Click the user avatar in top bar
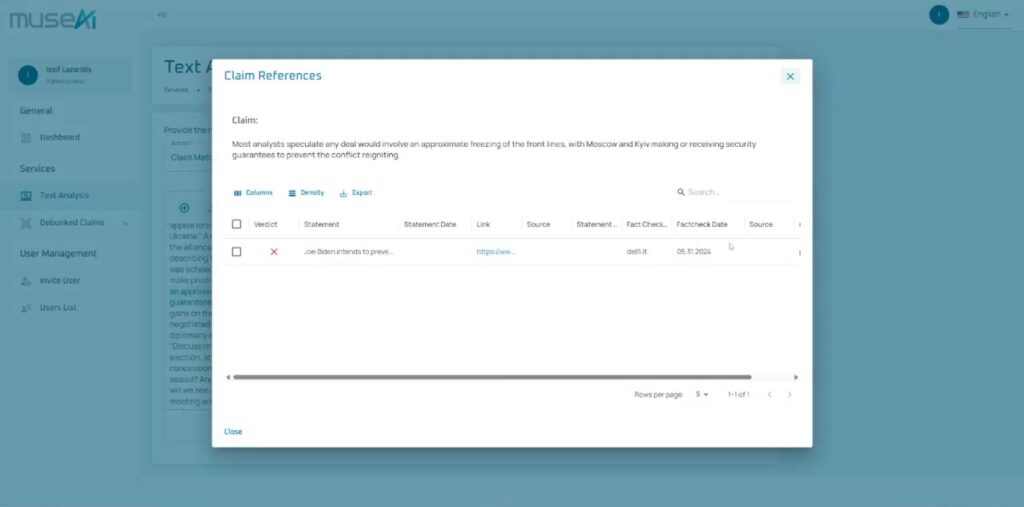Image resolution: width=1024 pixels, height=507 pixels. [938, 14]
